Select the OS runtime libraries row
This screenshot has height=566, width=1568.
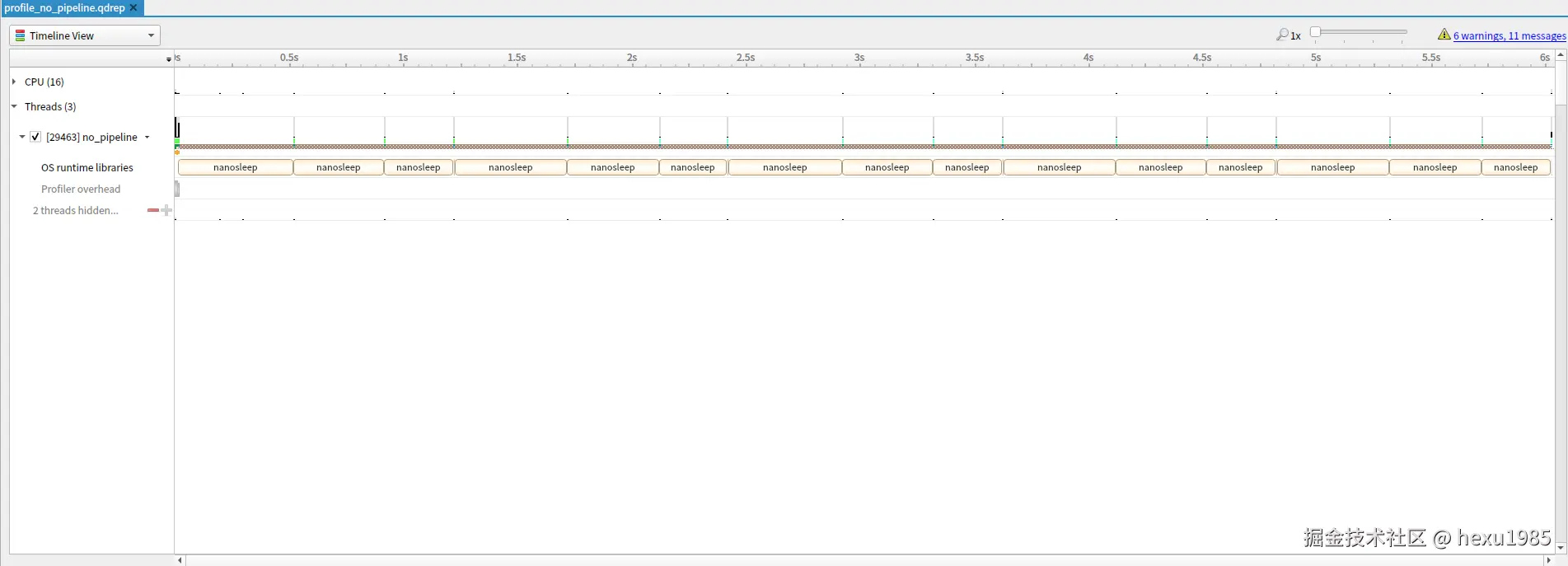point(87,167)
